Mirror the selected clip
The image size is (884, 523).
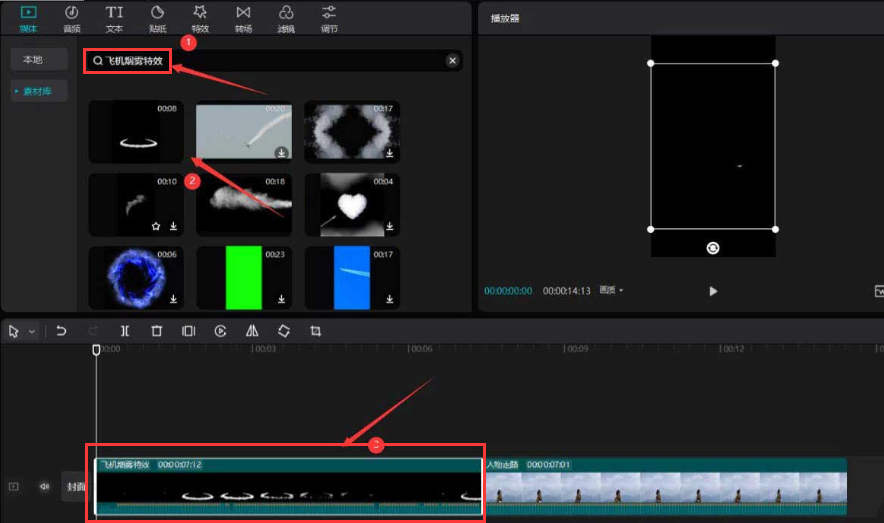[x=252, y=331]
